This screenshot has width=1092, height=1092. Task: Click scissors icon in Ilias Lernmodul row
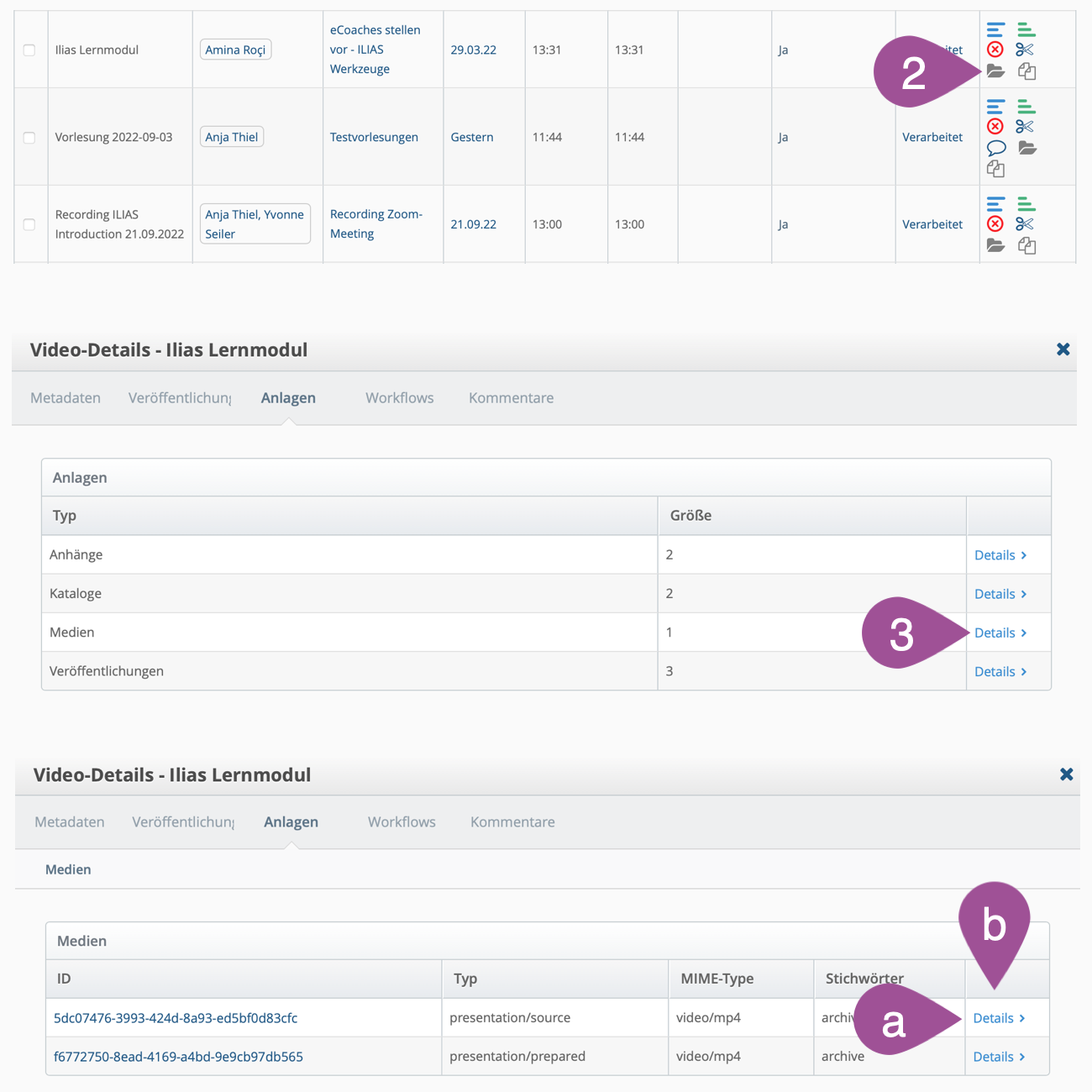pos(1025,50)
